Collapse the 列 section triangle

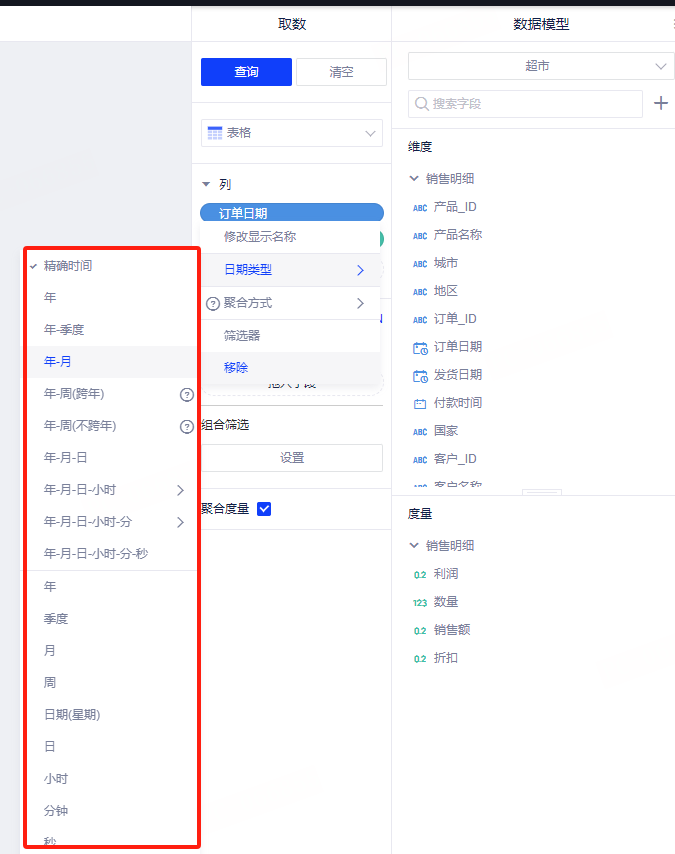pos(206,185)
